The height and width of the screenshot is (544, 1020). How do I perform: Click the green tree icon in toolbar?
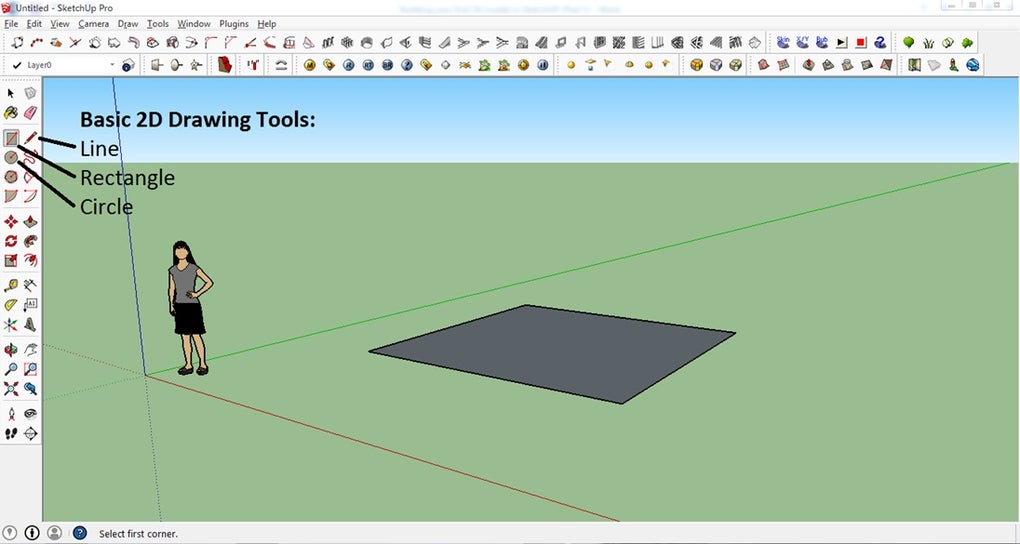(x=909, y=42)
